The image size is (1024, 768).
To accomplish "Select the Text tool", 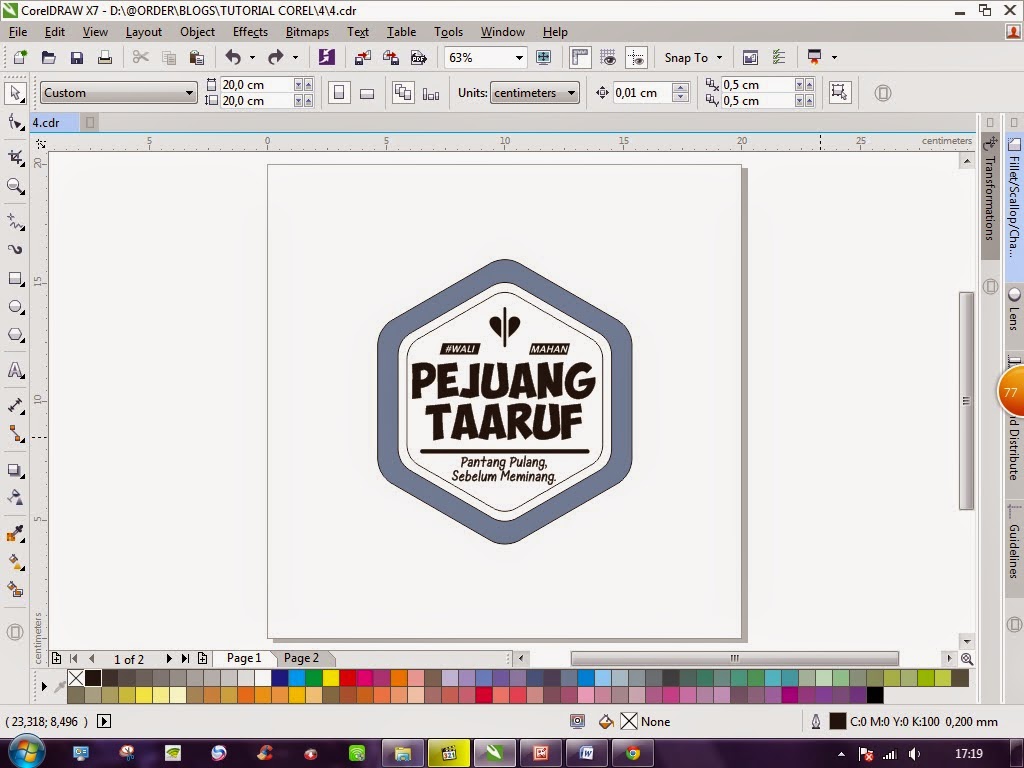I will (x=15, y=370).
